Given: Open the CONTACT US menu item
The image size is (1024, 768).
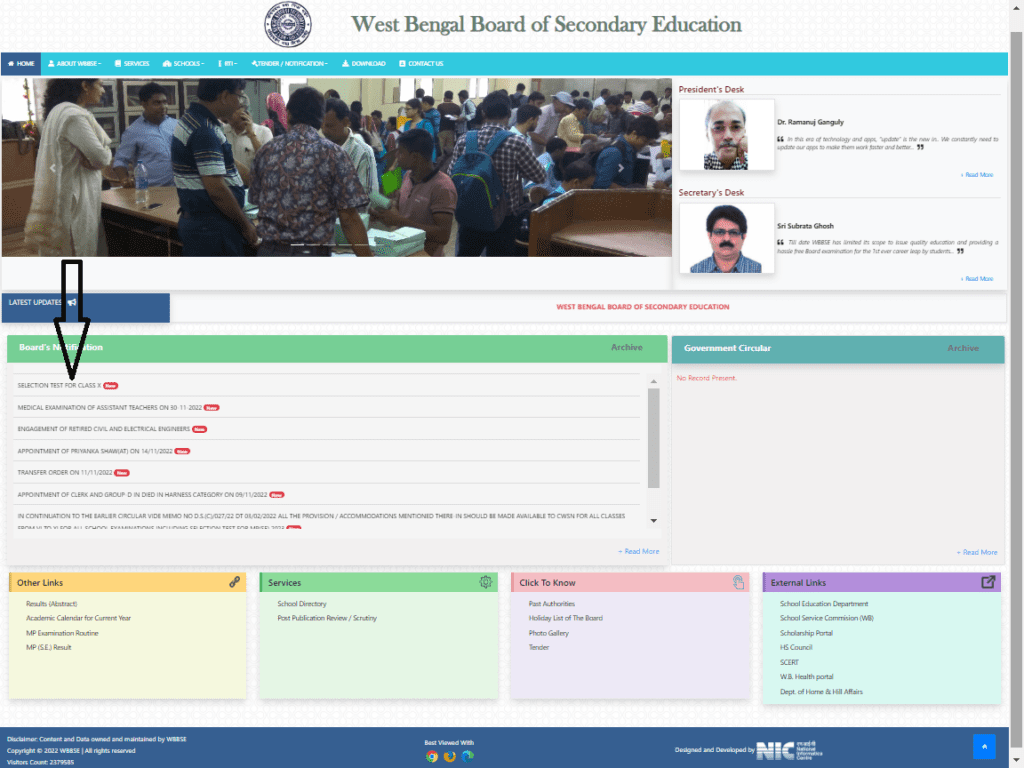Looking at the screenshot, I should pos(421,64).
